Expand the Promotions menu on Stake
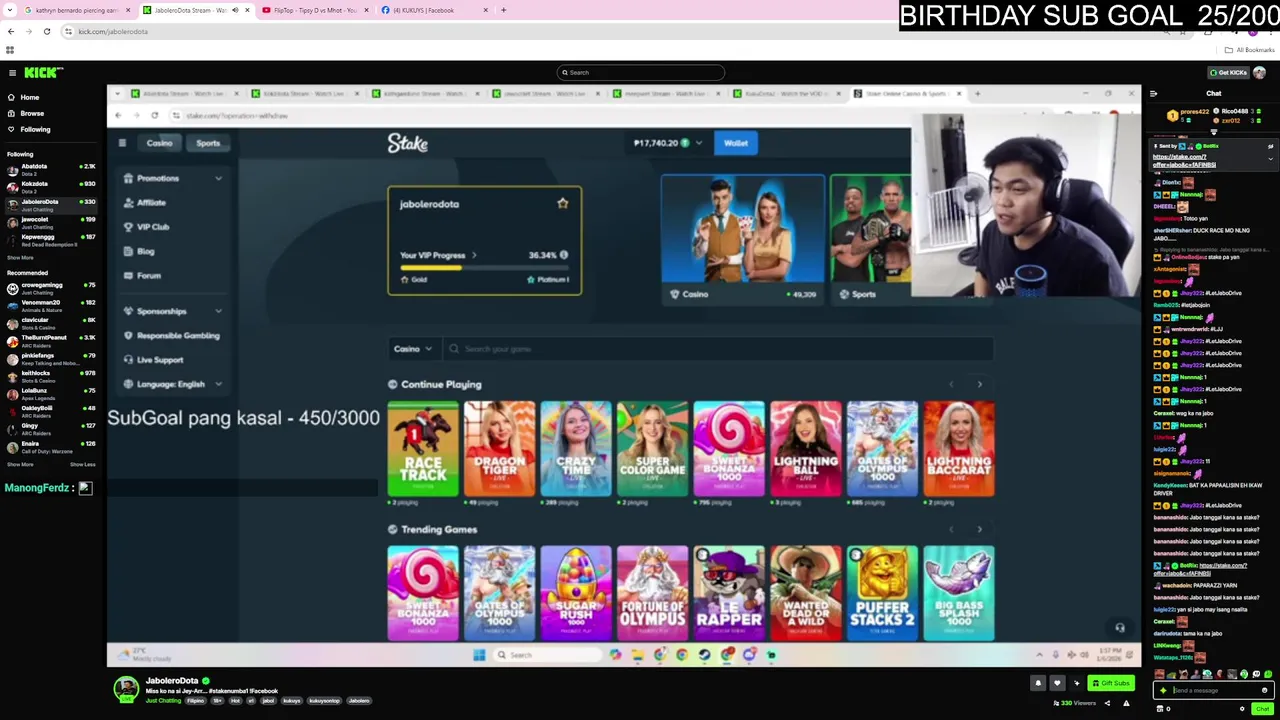 (x=172, y=178)
